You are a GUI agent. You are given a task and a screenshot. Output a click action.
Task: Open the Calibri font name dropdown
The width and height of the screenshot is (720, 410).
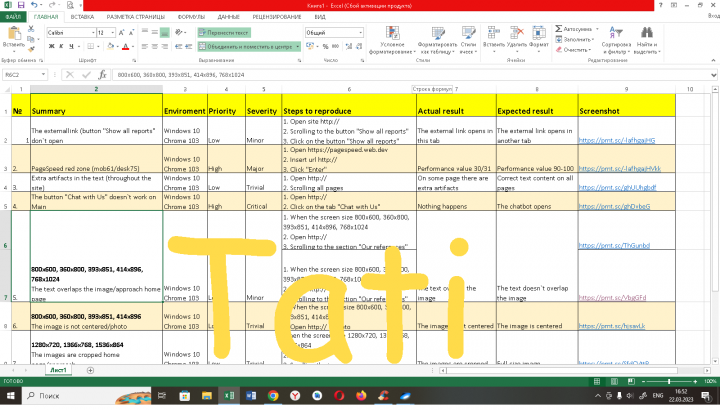(93, 33)
